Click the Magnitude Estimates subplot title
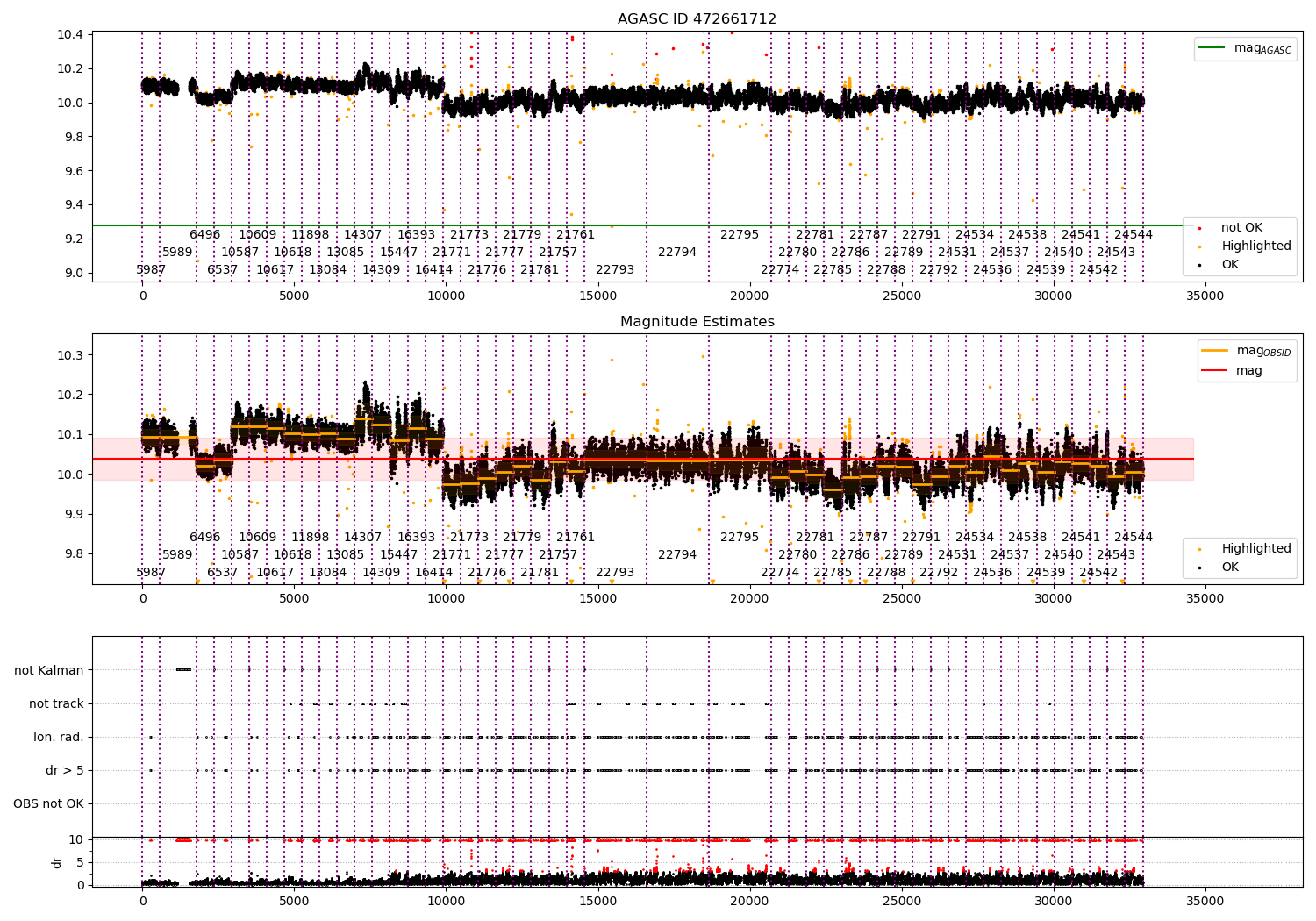Screen dimensions: 1316x921 (697, 321)
